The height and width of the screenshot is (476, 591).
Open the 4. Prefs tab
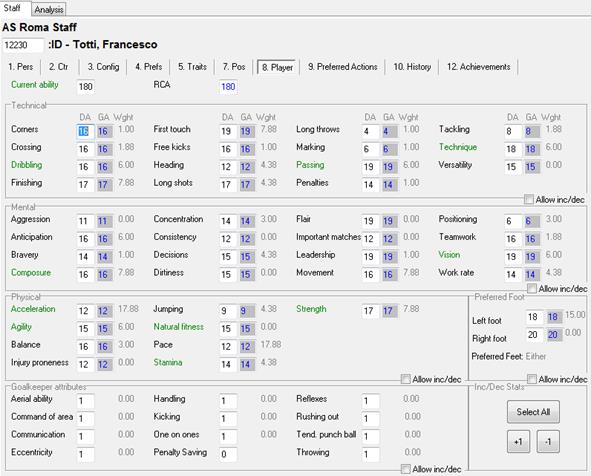149,67
